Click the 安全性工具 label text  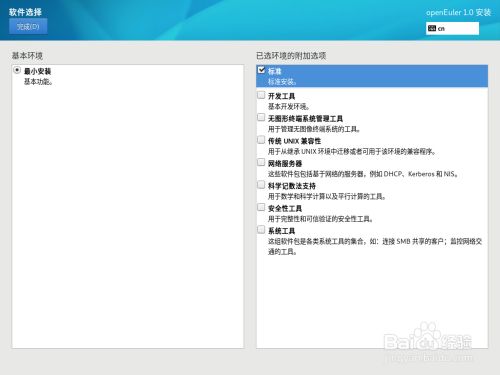point(285,209)
